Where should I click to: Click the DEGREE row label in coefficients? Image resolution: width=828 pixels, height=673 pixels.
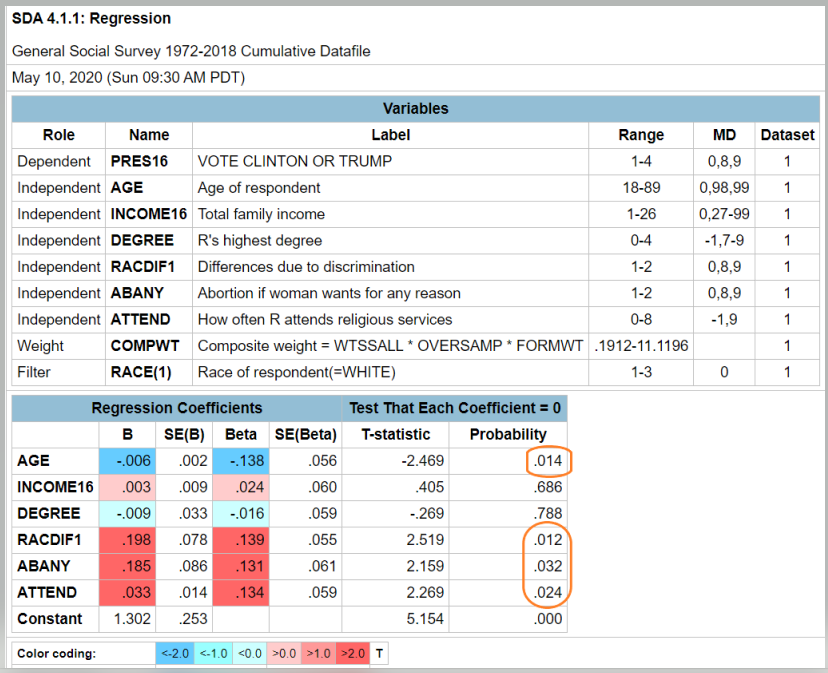[x=49, y=513]
